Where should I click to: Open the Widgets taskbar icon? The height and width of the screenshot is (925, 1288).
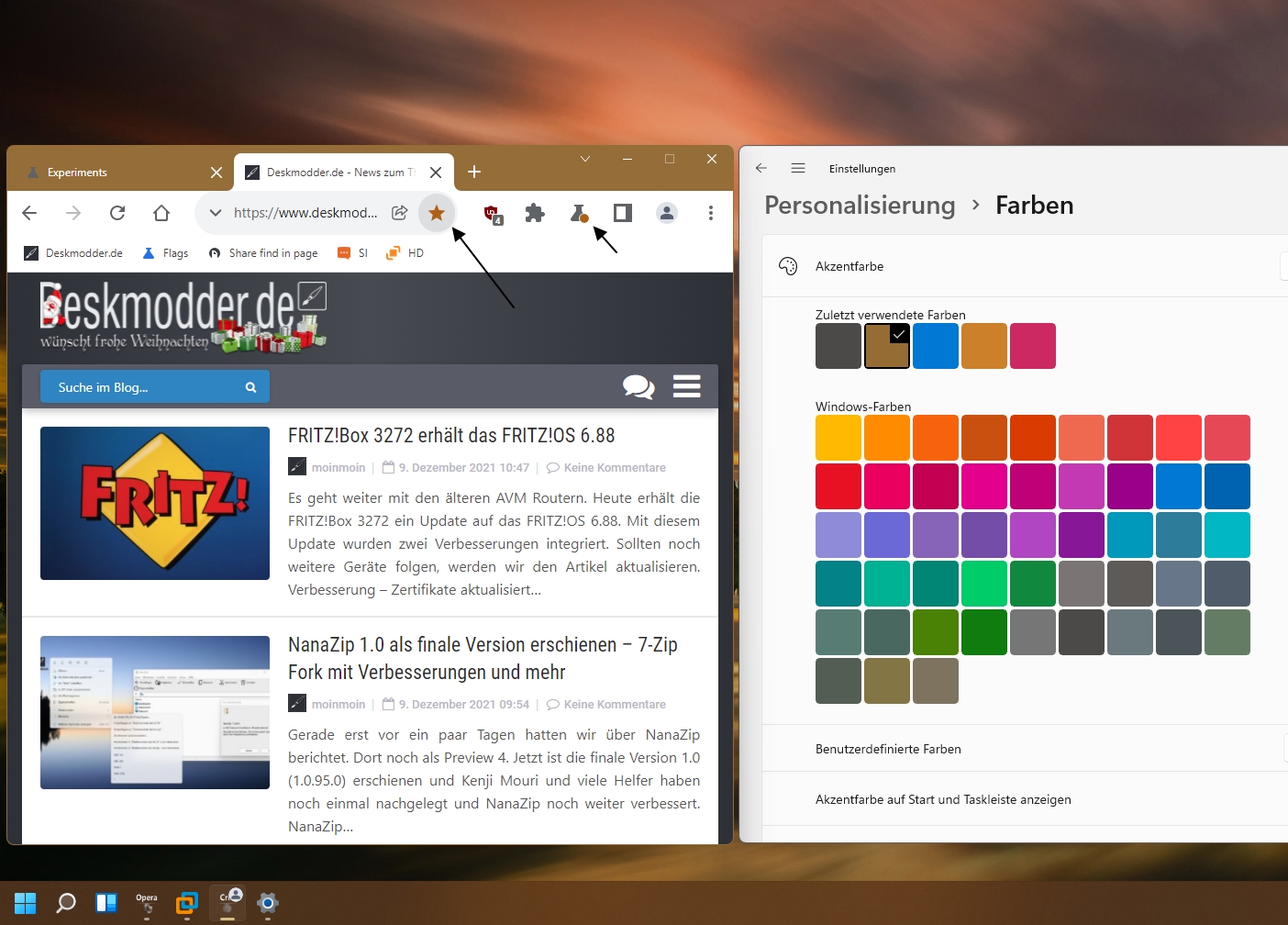106,903
